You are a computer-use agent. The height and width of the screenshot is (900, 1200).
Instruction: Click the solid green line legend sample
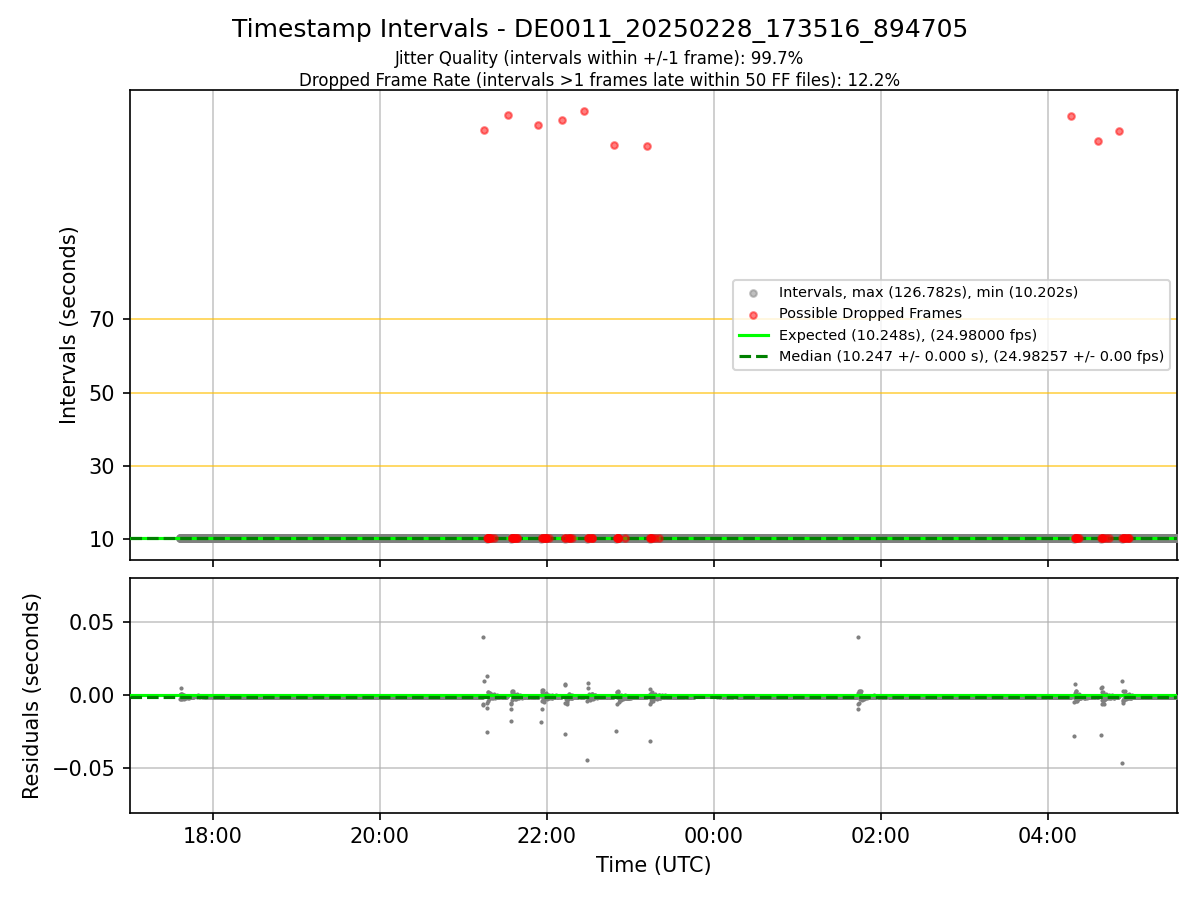[754, 335]
